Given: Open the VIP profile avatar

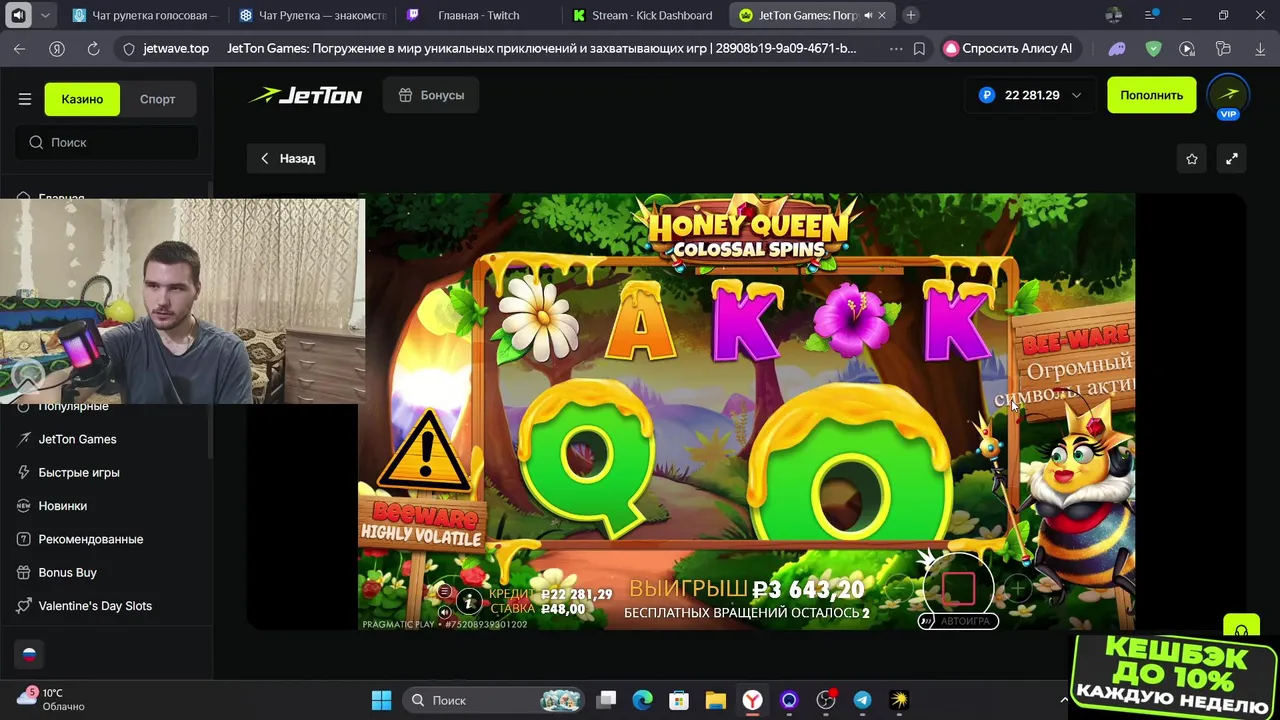Looking at the screenshot, I should (1228, 95).
